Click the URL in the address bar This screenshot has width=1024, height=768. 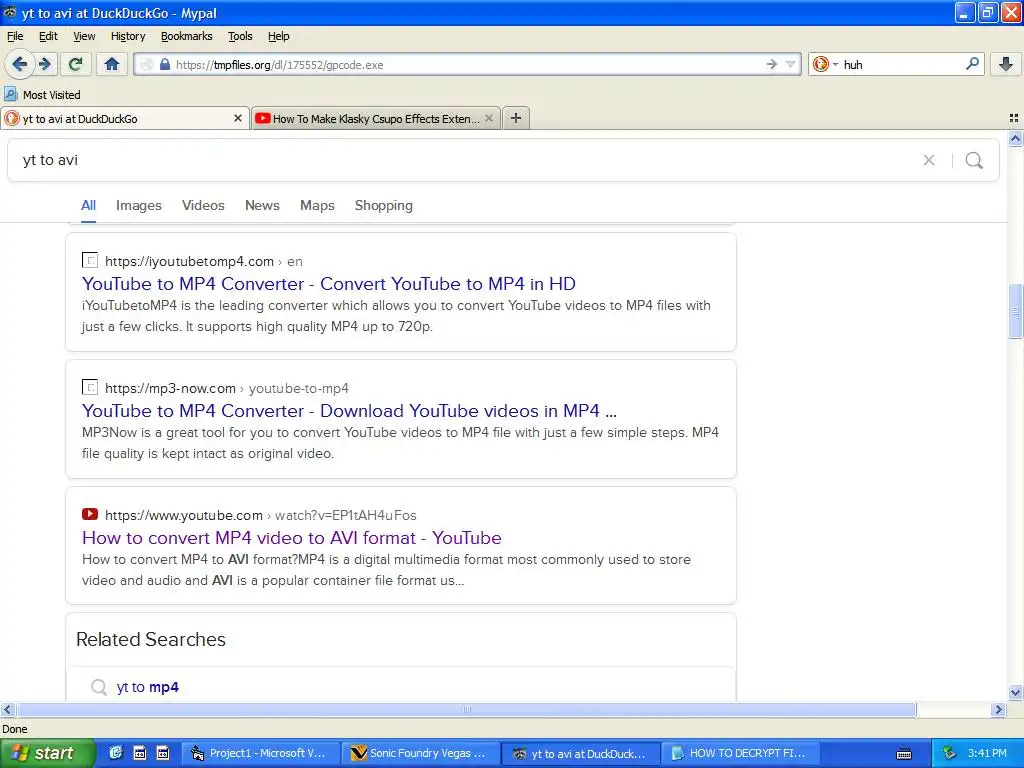[x=280, y=65]
